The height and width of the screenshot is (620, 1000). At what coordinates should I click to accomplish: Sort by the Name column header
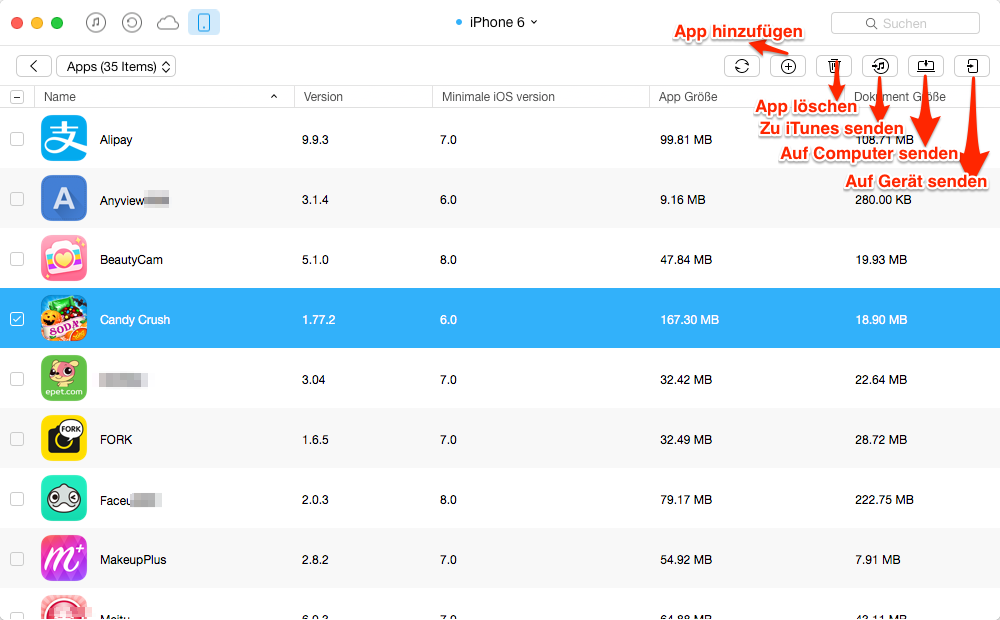164,97
